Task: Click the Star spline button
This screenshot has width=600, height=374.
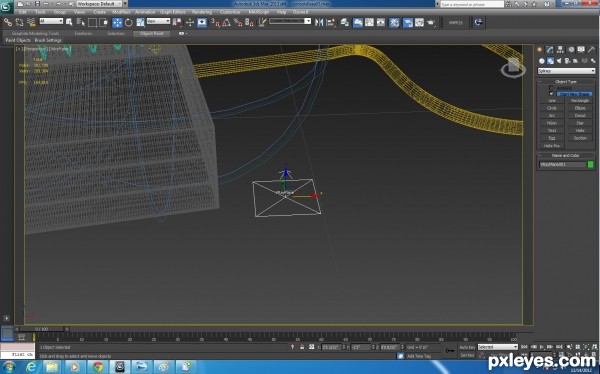Action: click(580, 123)
